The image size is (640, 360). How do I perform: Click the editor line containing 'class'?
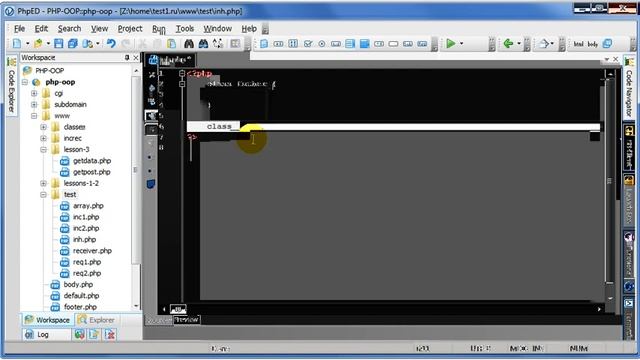(393, 127)
